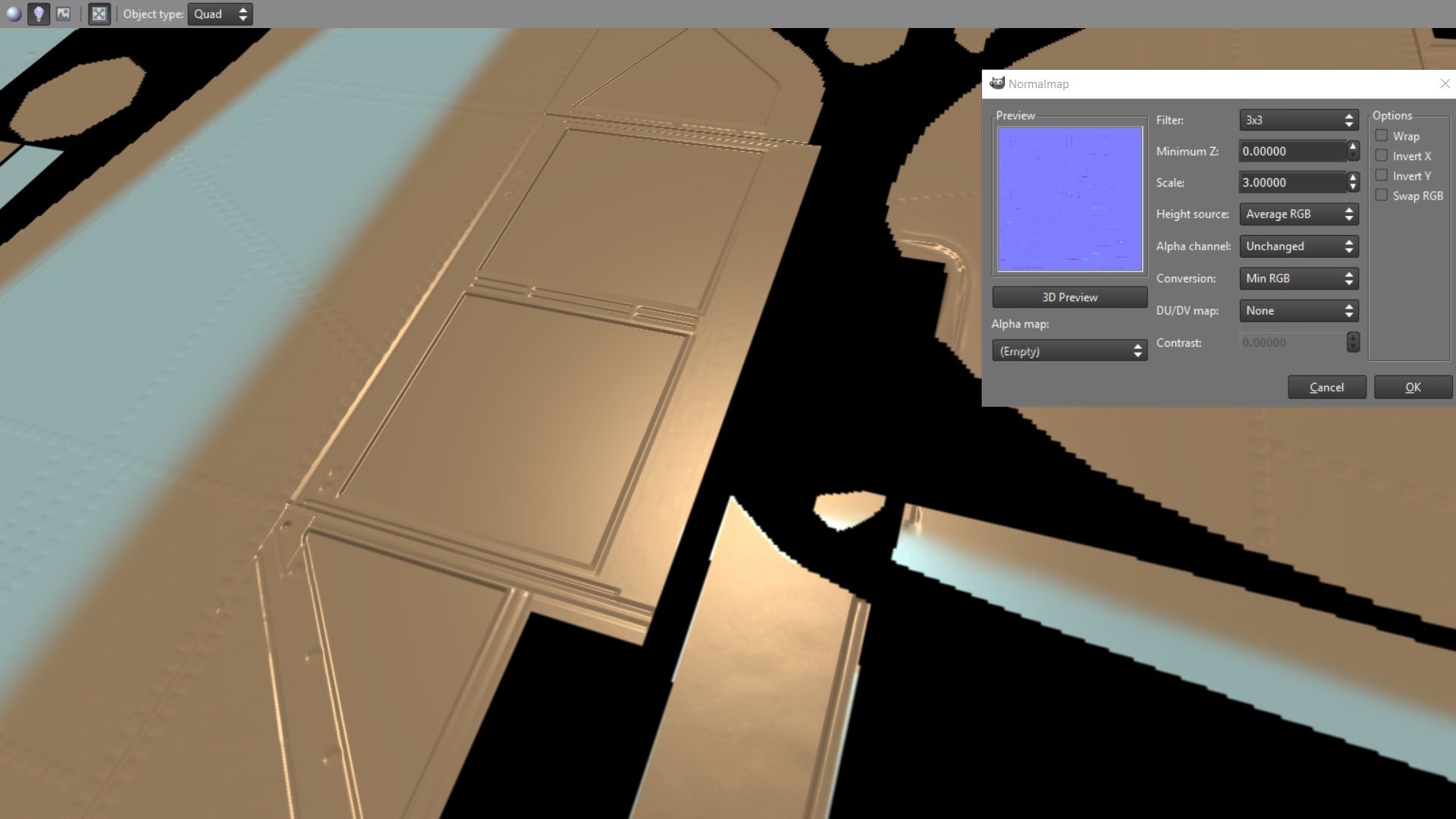Click the GIMP Wilber icon in Normalmap title

coord(997,83)
